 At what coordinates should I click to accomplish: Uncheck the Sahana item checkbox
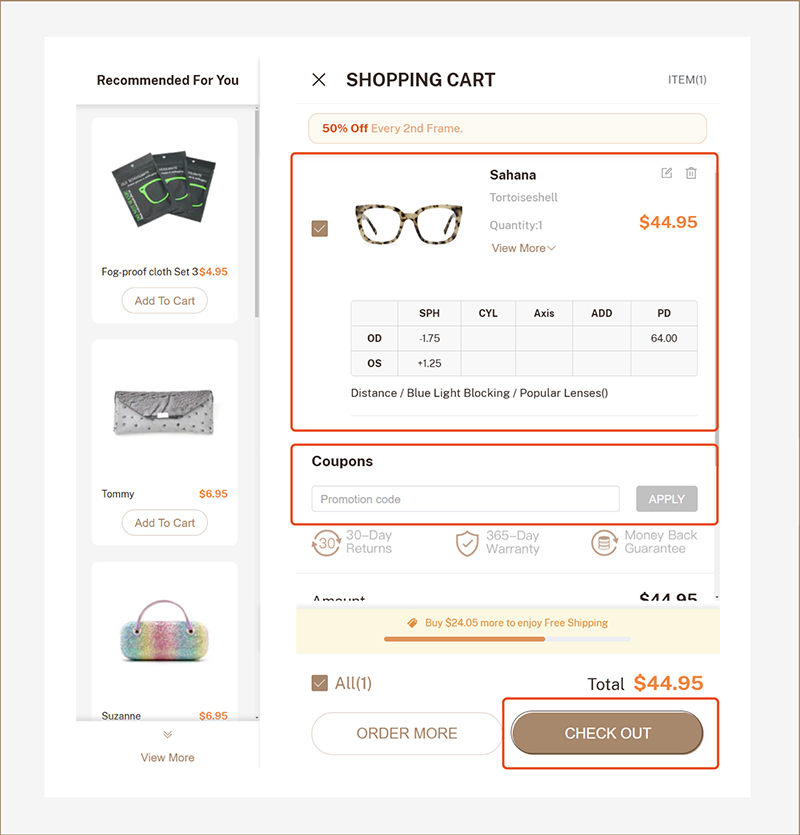pos(320,228)
